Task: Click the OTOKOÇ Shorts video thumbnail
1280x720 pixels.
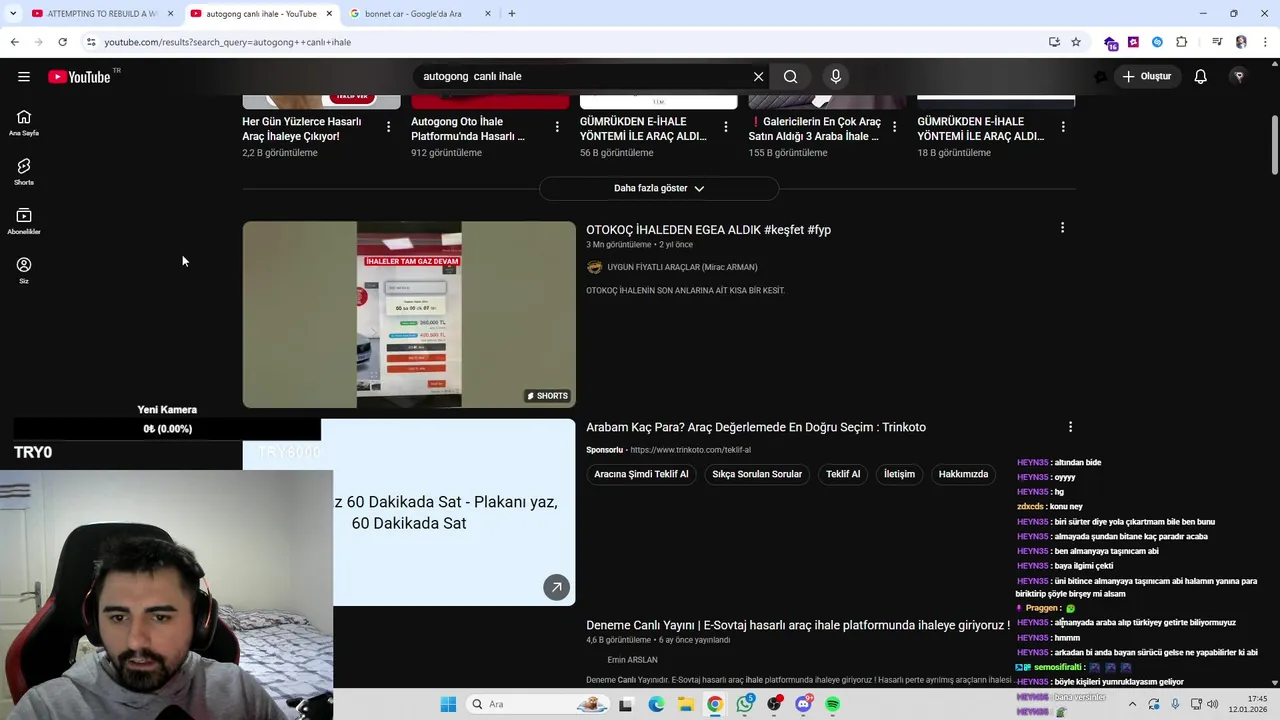Action: click(409, 314)
